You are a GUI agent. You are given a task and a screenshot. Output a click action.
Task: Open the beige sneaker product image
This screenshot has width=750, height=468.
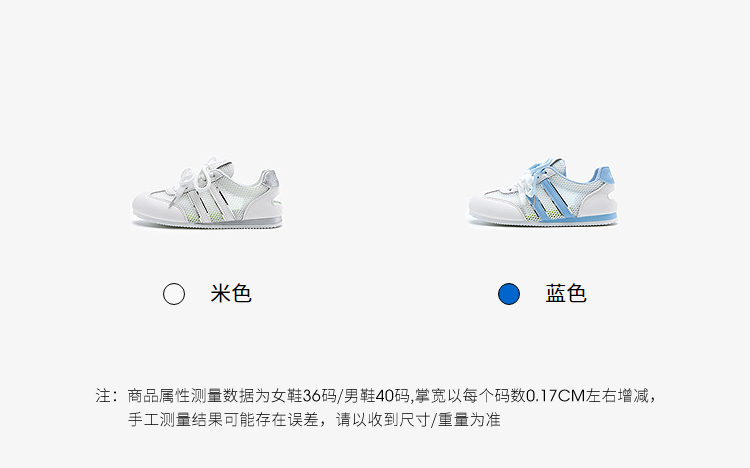click(x=207, y=192)
